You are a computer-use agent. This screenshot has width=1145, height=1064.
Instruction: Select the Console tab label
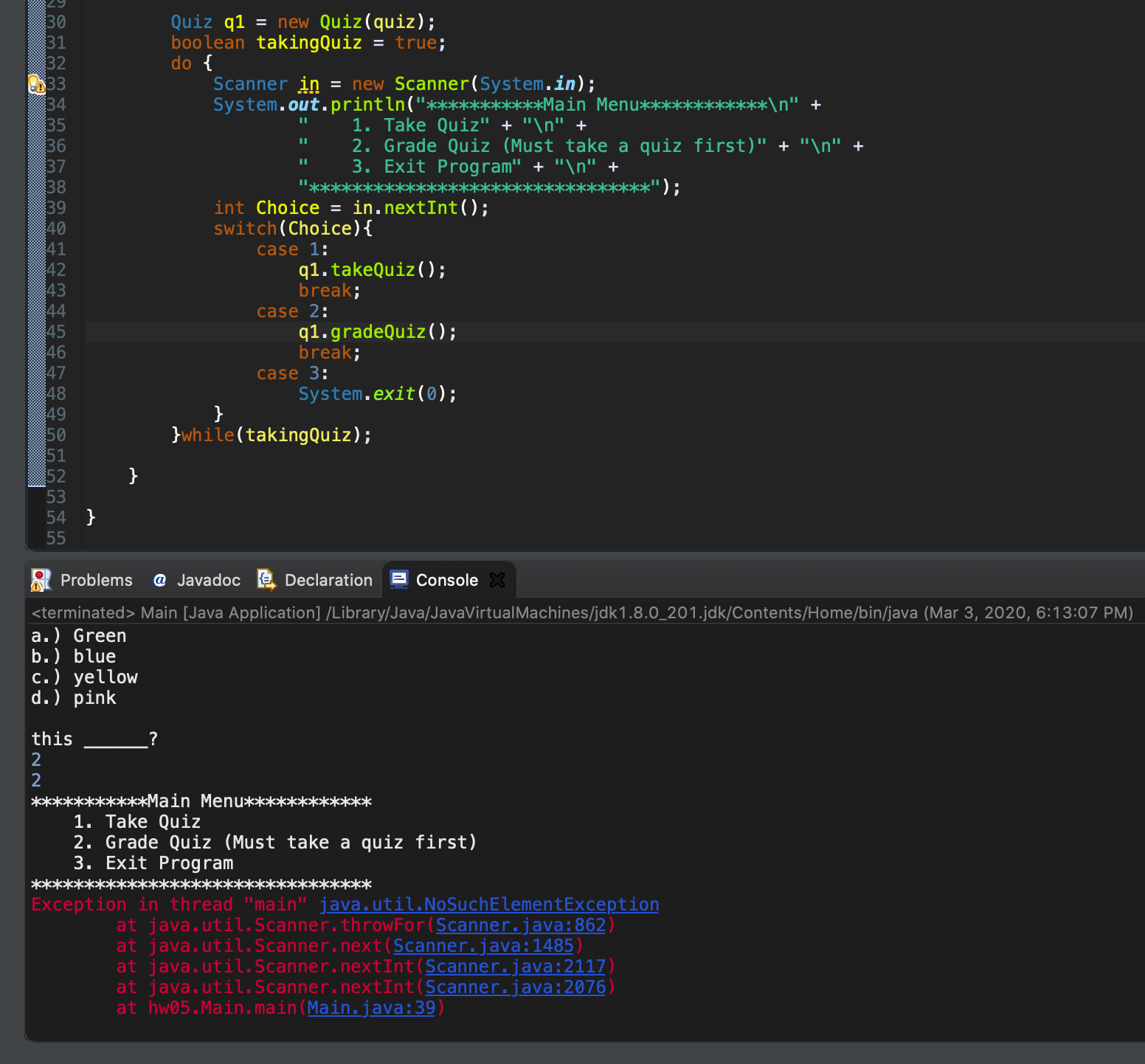[446, 580]
